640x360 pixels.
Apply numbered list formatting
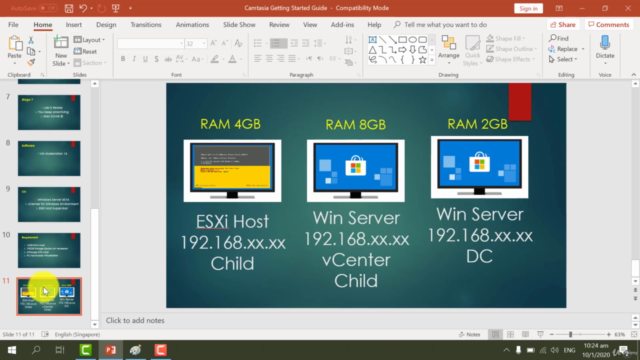[276, 43]
